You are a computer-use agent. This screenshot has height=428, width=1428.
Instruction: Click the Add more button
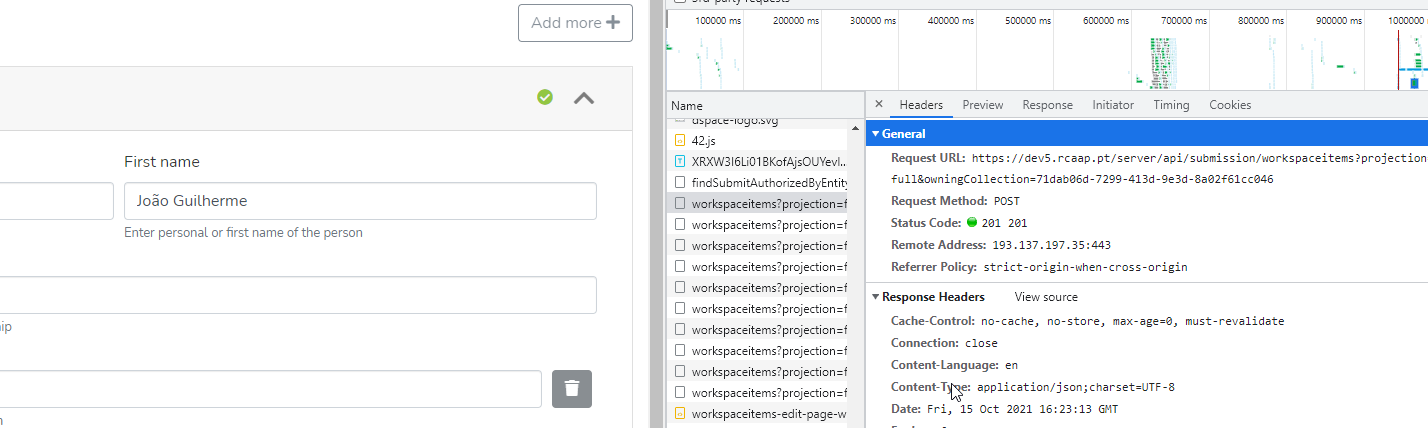click(x=575, y=22)
